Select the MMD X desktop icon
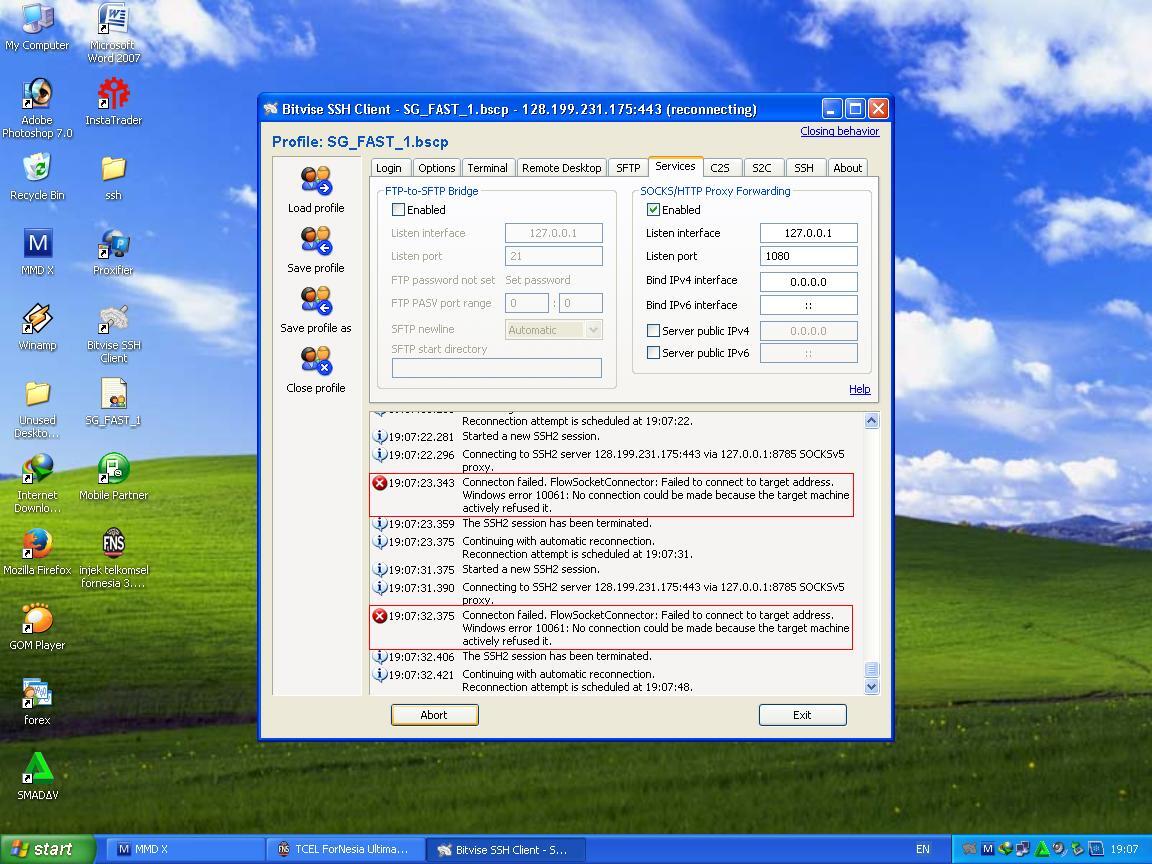 [37, 251]
